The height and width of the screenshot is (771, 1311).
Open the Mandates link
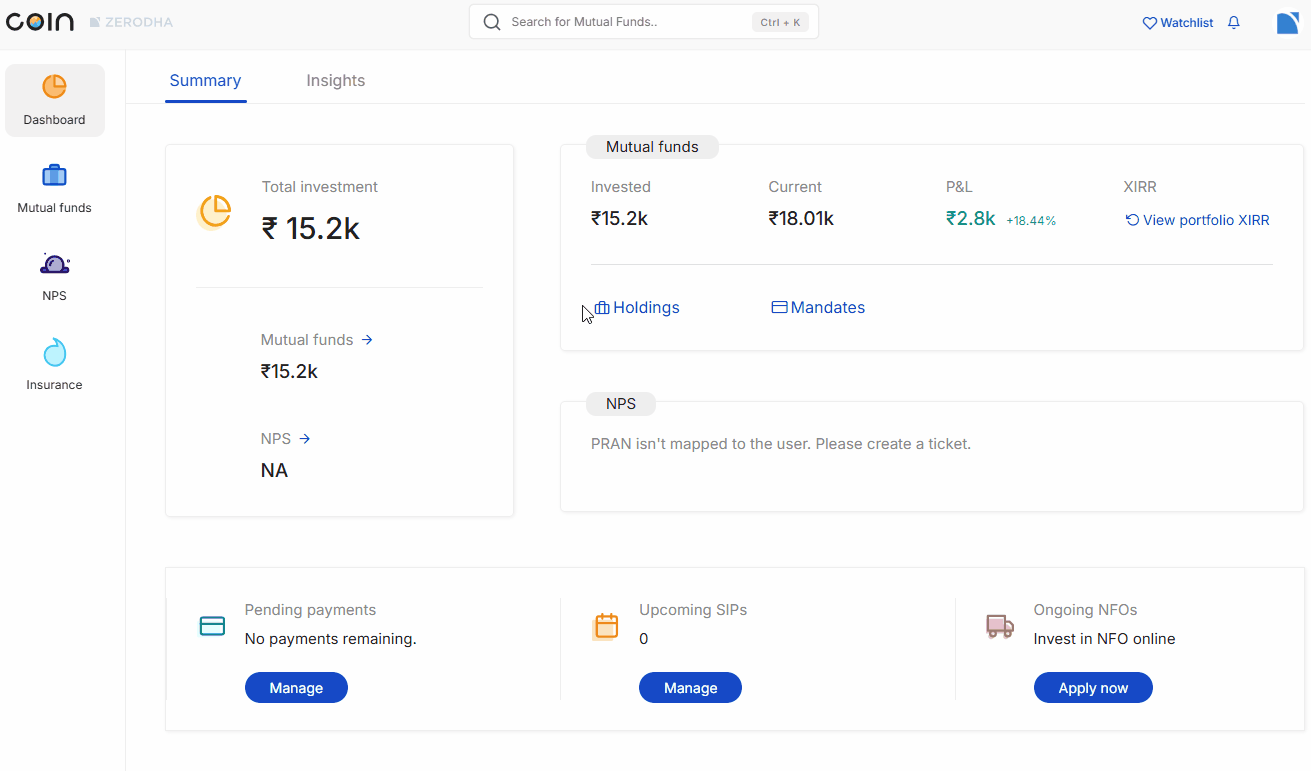pyautogui.click(x=818, y=308)
